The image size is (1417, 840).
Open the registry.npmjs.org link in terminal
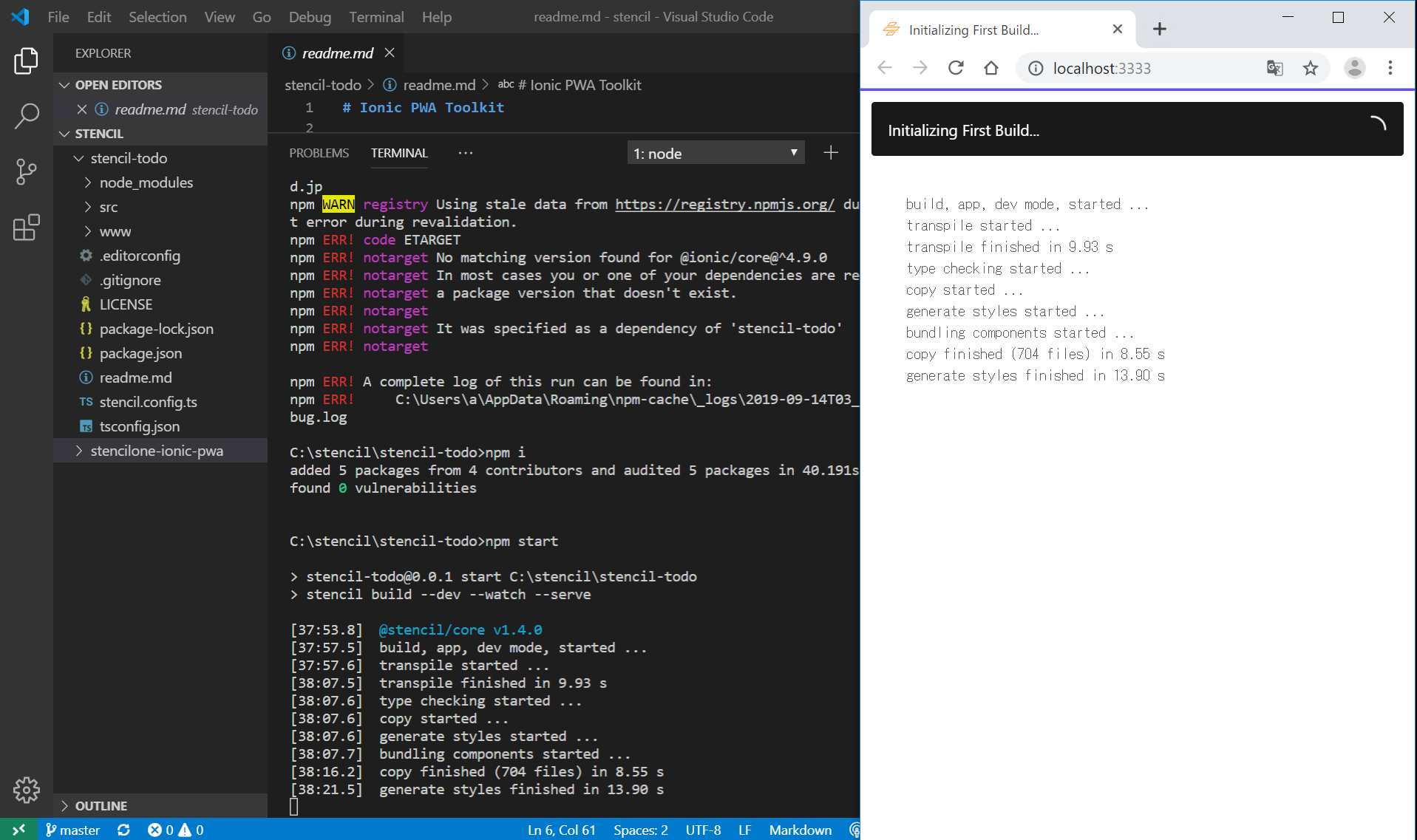coord(724,204)
